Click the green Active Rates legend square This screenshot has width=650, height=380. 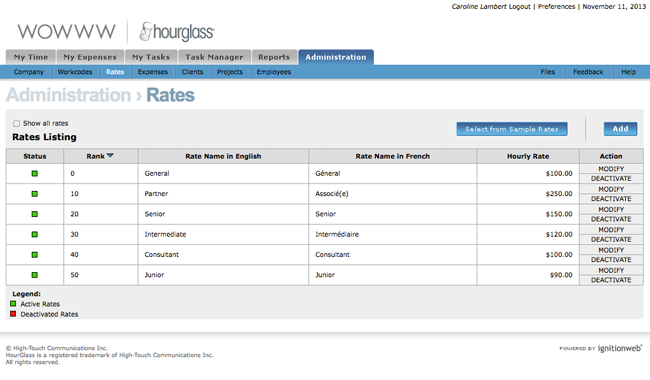click(x=13, y=304)
